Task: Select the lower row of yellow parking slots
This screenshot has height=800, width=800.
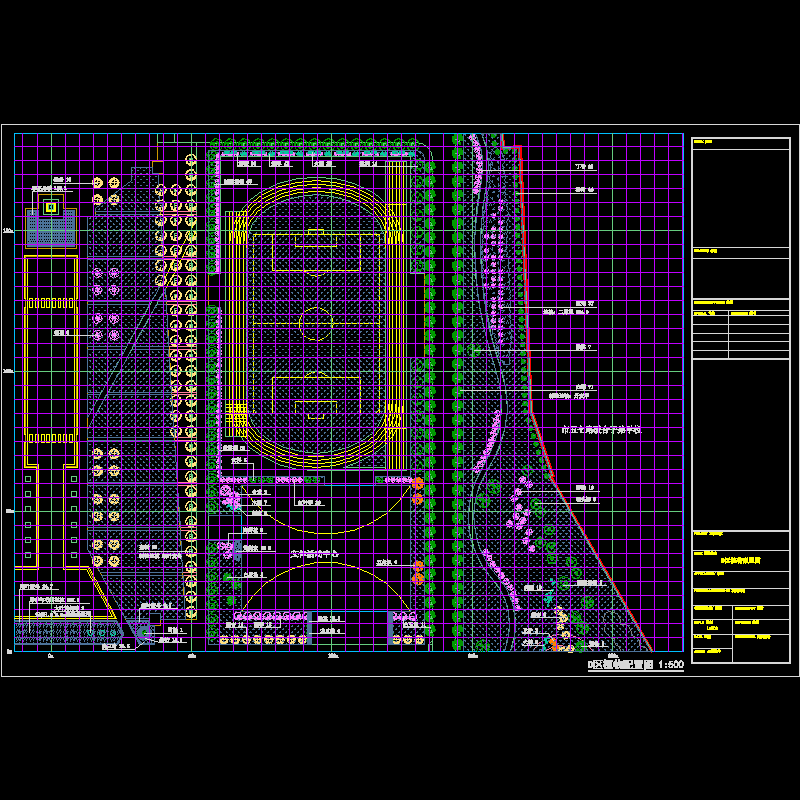Action: tap(50, 439)
